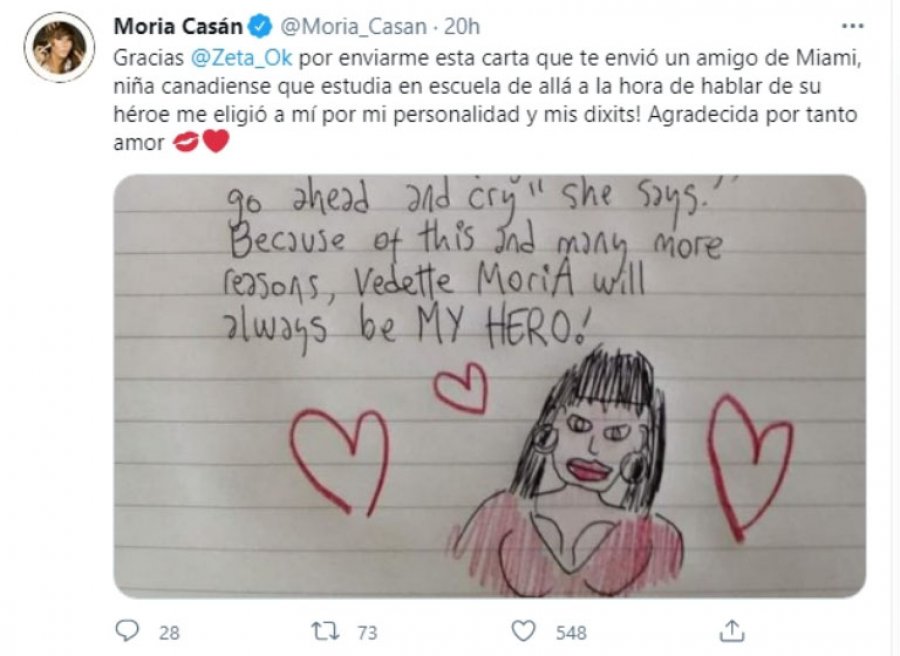Open the three-dot more options menu
The height and width of the screenshot is (656, 900).
point(852,25)
